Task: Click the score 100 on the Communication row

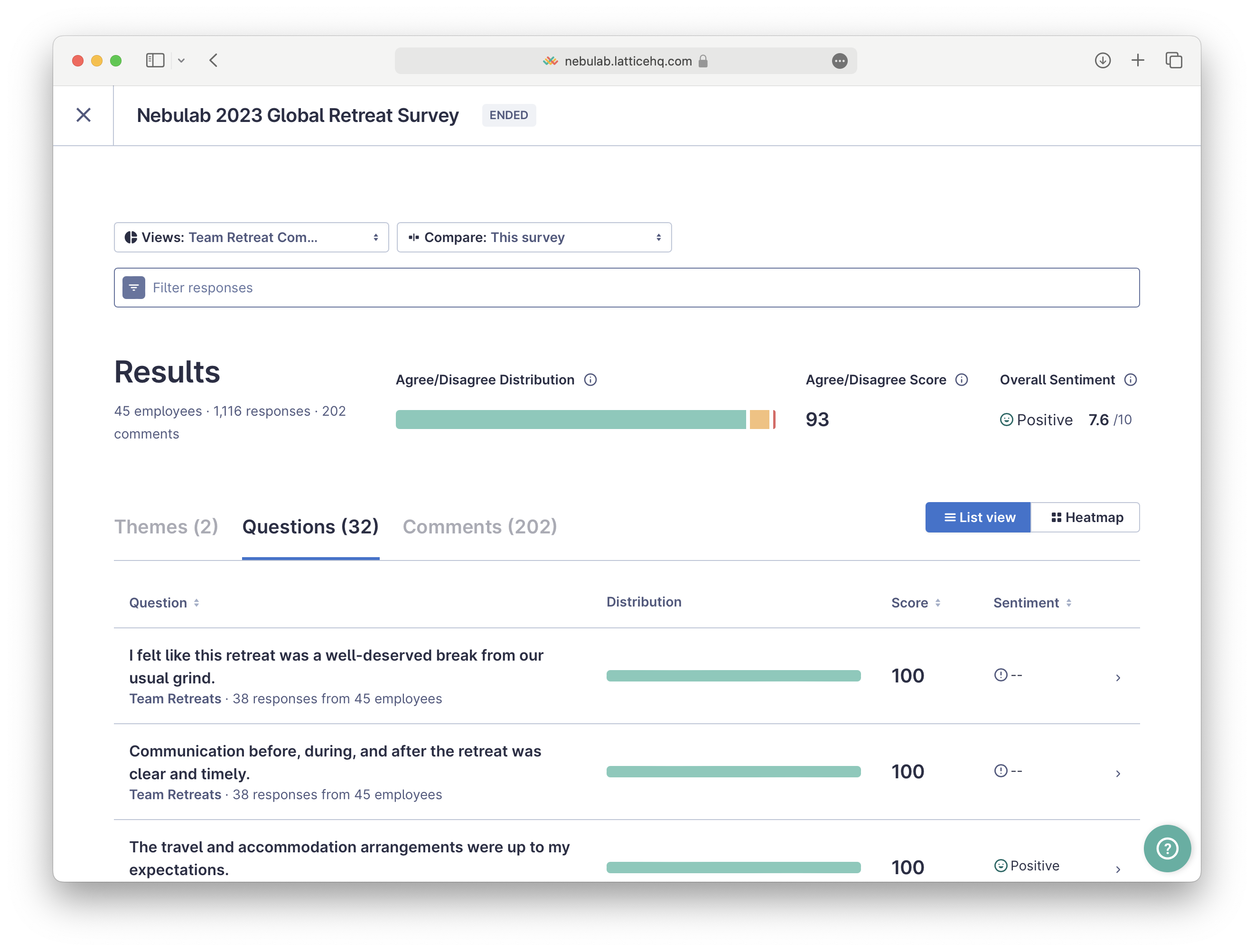Action: [x=908, y=771]
